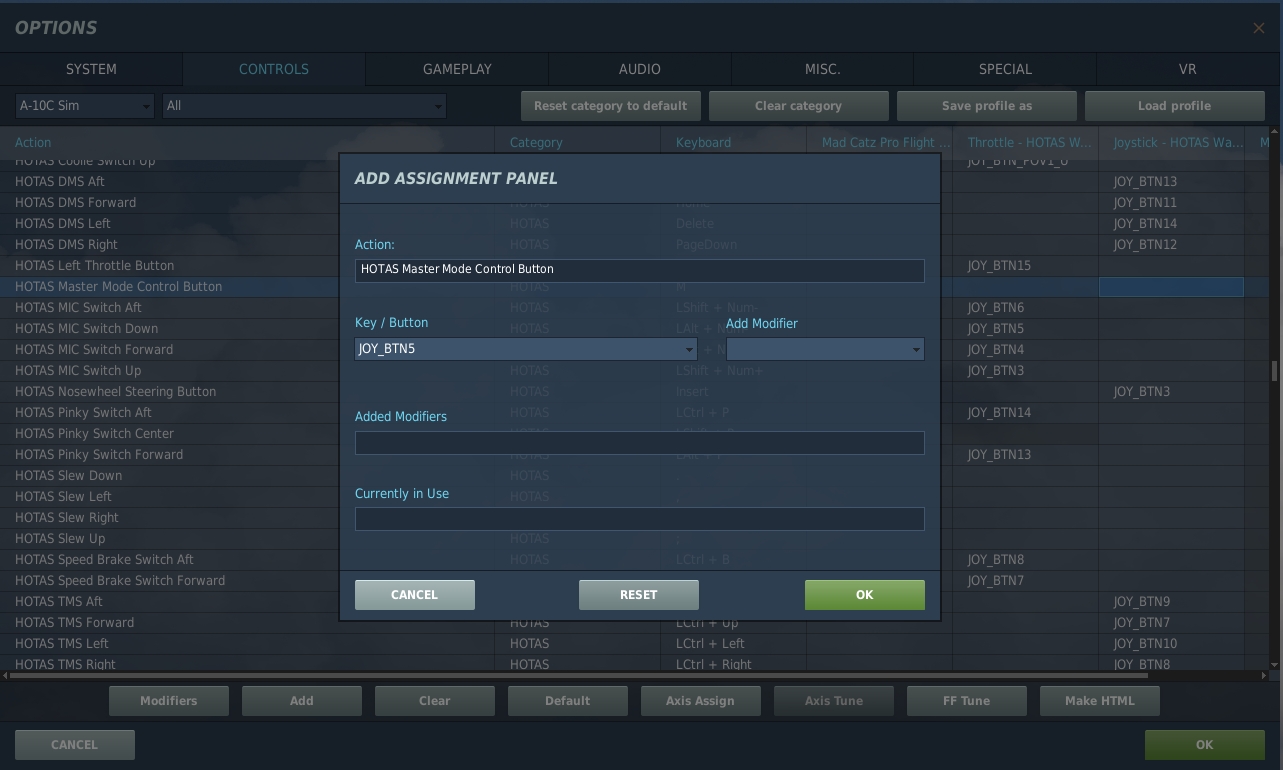Click the Options window OK button
1283x770 pixels.
pos(1205,745)
